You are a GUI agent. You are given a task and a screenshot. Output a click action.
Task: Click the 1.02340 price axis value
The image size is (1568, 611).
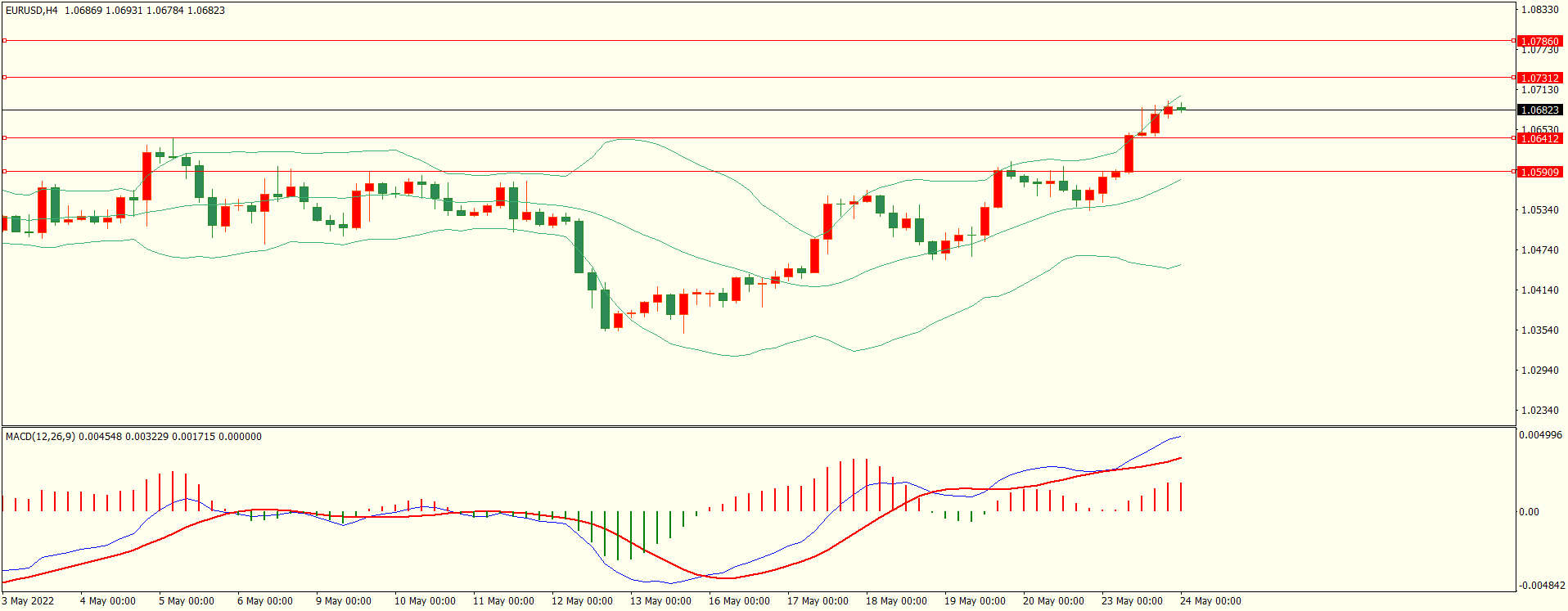click(1539, 411)
